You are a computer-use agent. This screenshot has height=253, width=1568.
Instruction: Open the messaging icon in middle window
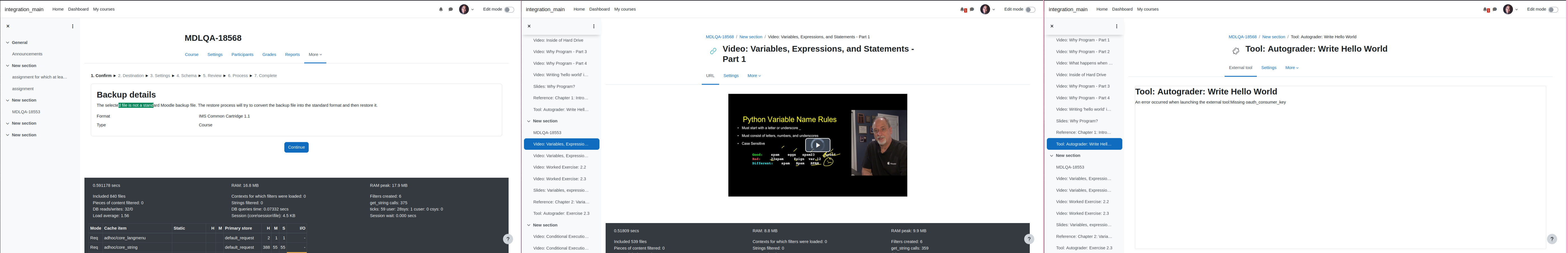point(972,9)
